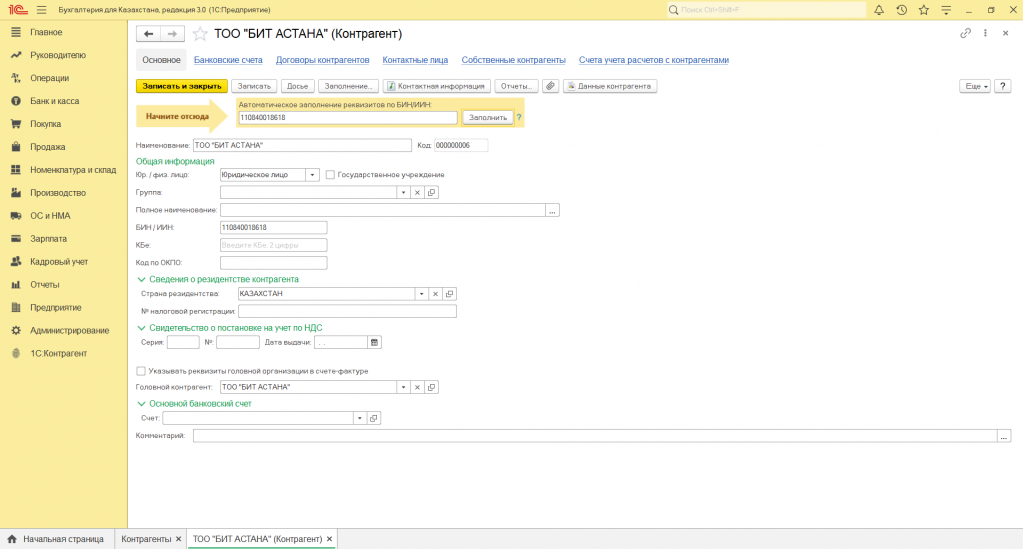Click the Код по ОКПО field
The width and height of the screenshot is (1023, 549).
pyautogui.click(x=273, y=263)
